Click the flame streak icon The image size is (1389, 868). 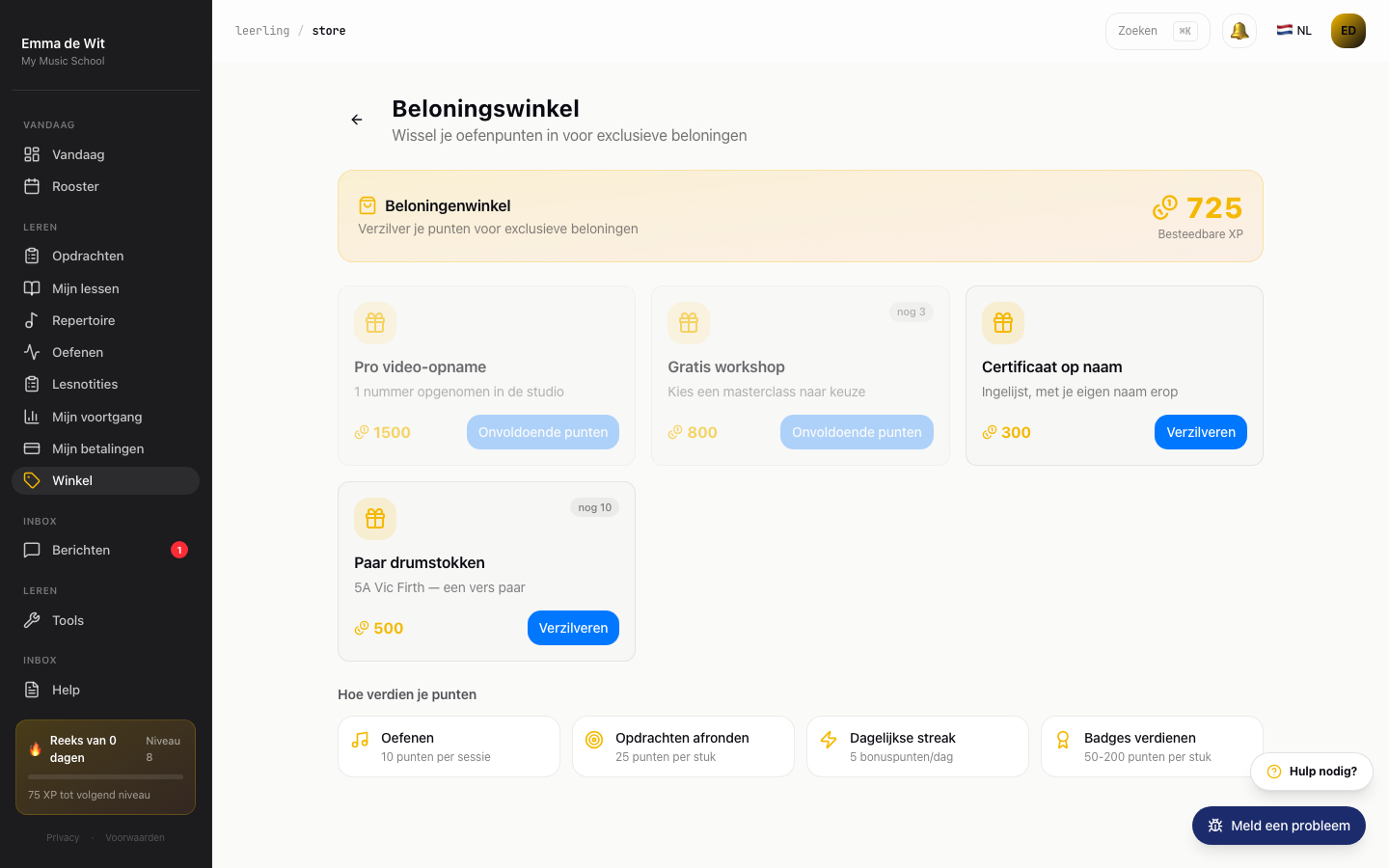tap(35, 748)
